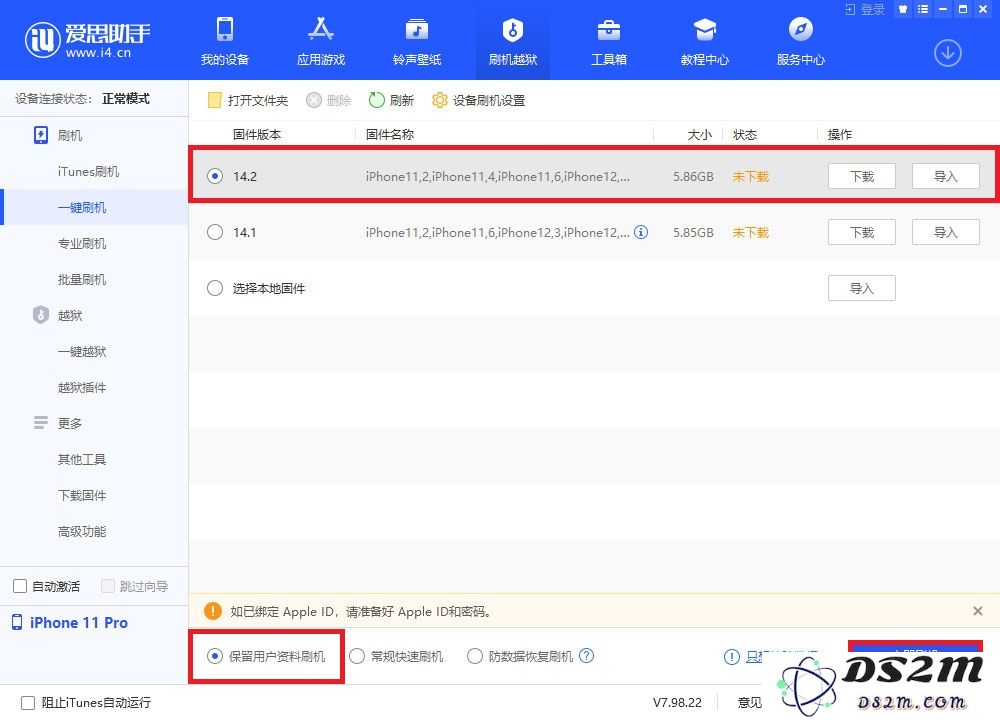Screen dimensions: 1000x720
Task: Click help icon next to 防数据恢复刷机
Action: (x=586, y=656)
